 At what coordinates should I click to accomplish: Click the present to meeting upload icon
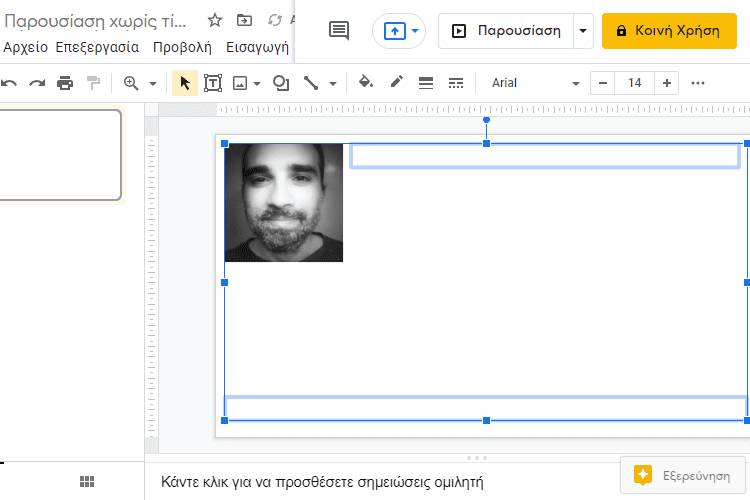pos(395,31)
